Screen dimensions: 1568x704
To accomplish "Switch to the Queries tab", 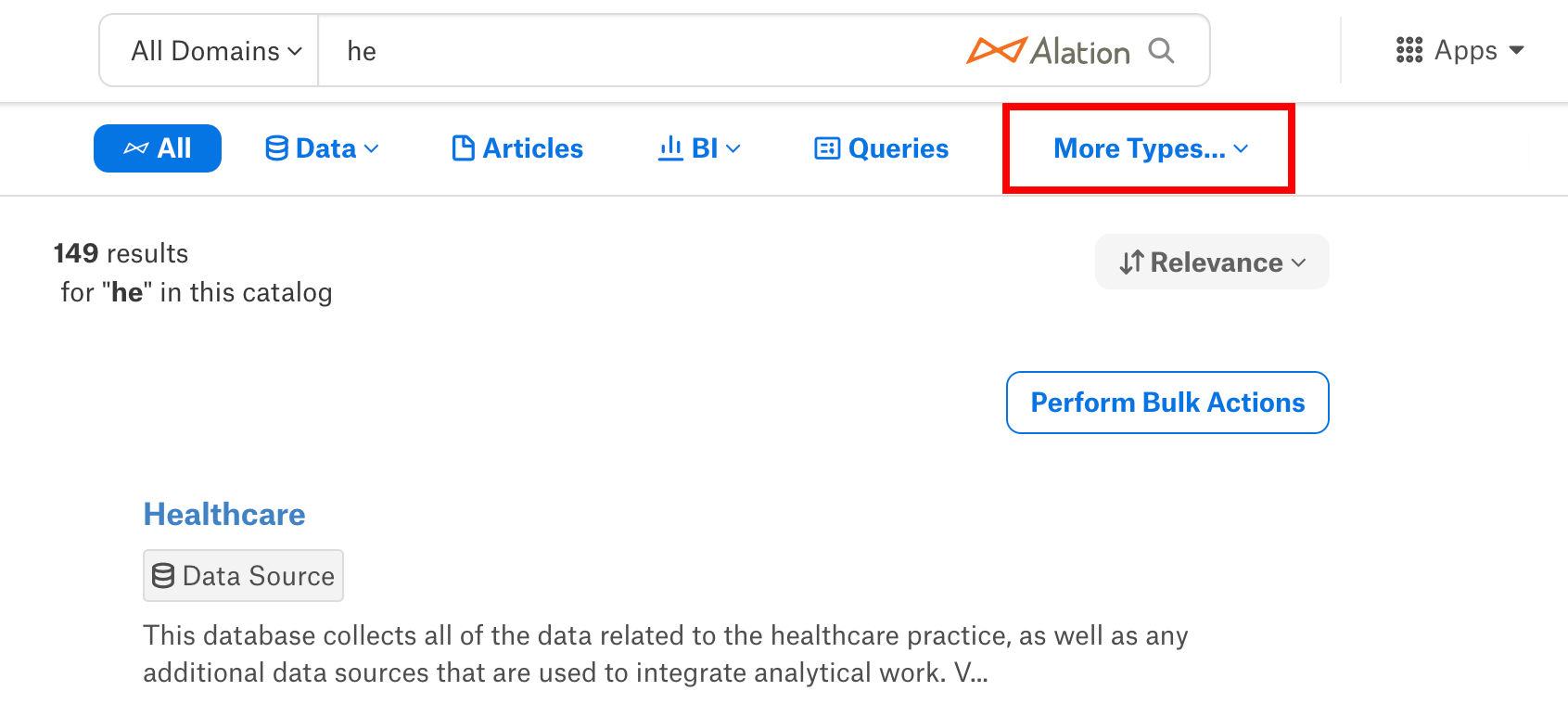I will click(x=881, y=148).
